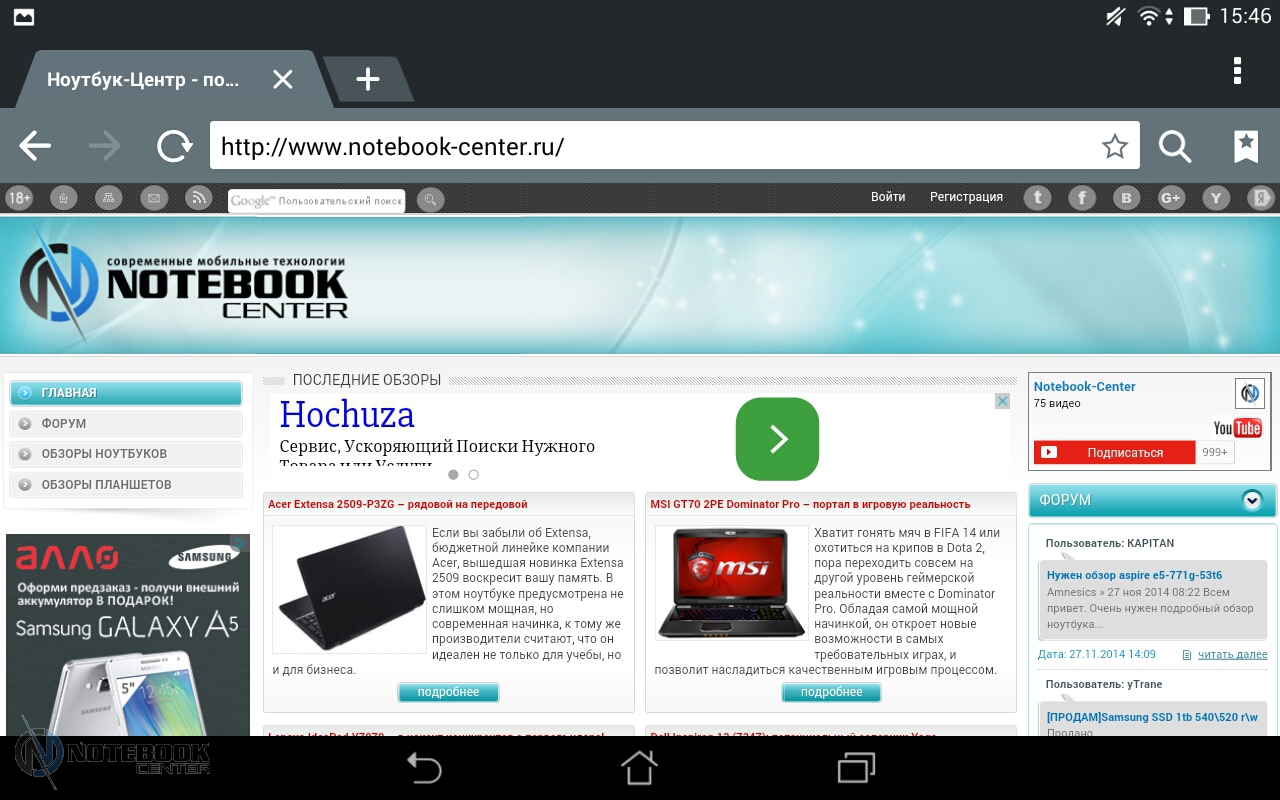The height and width of the screenshot is (800, 1280).
Task: Open the Yandex round icon
Action: (x=1261, y=198)
